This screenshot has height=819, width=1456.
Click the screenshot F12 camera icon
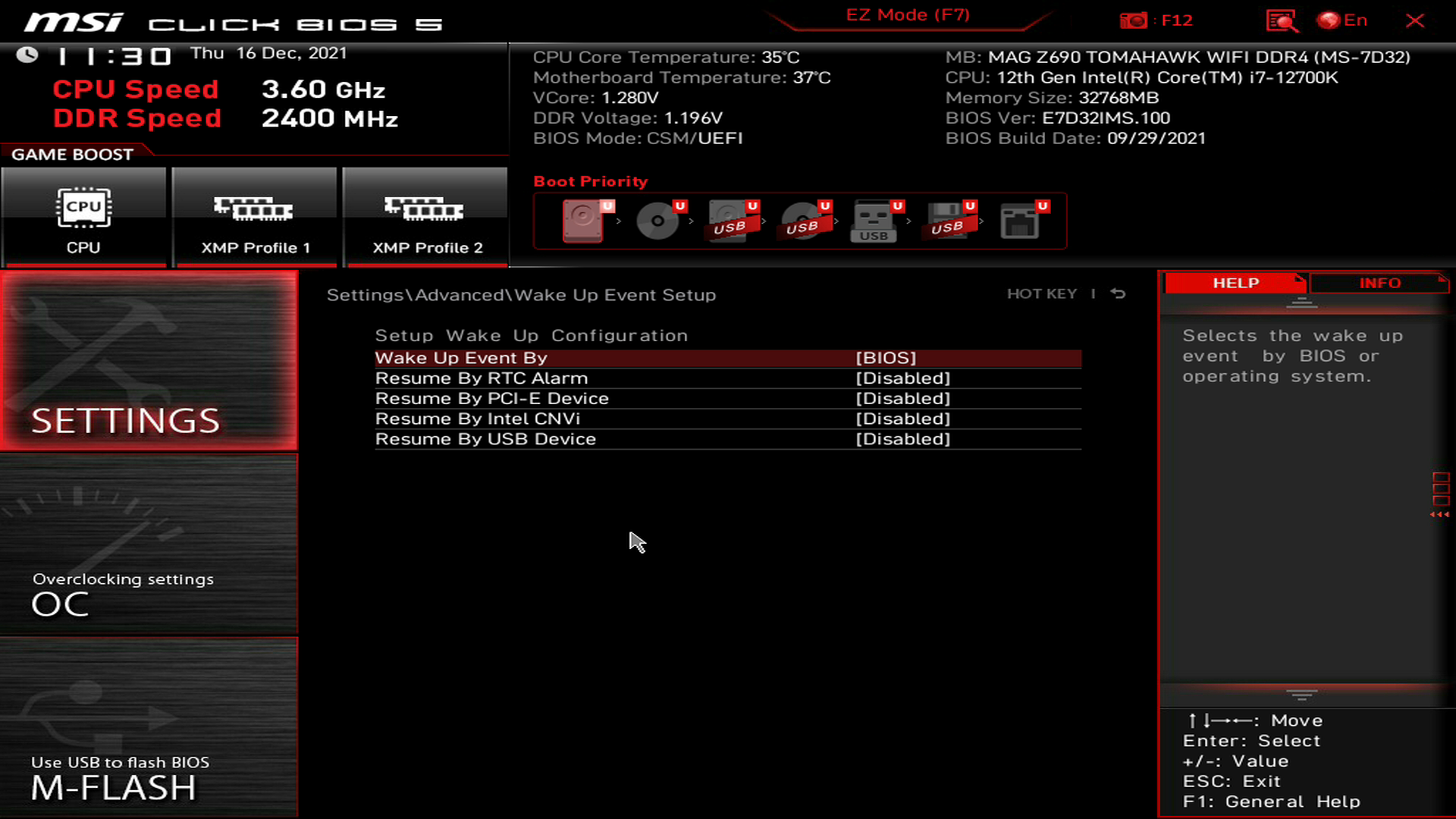1134,20
